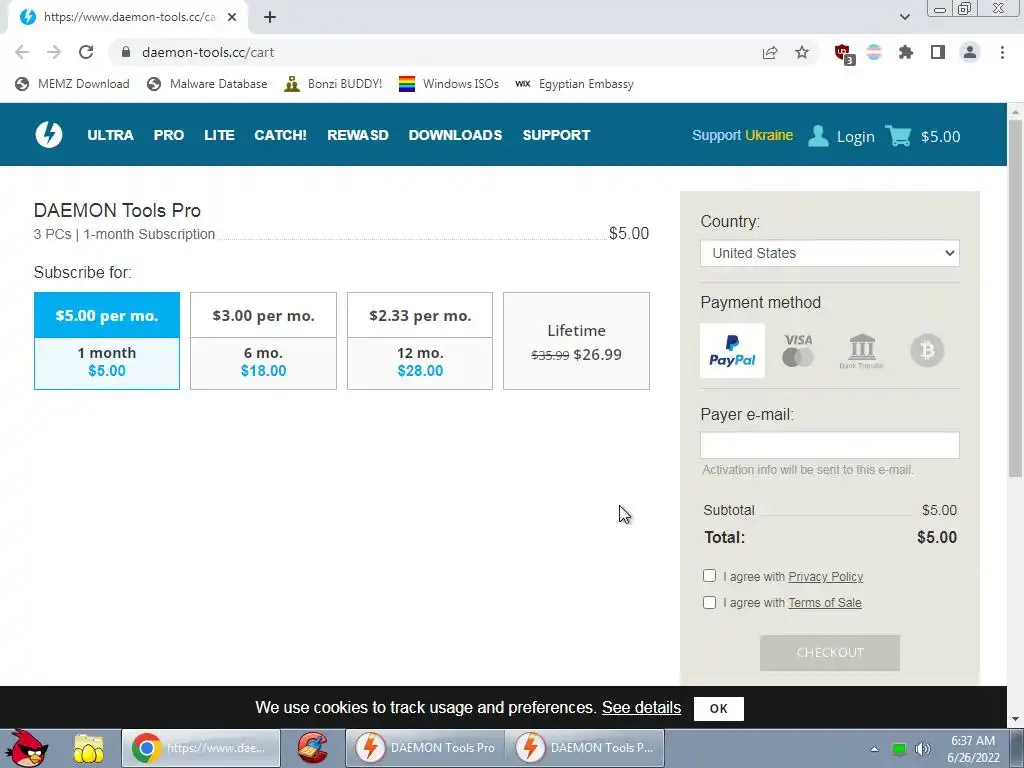Open Extensions puzzle icon
The width and height of the screenshot is (1024, 768).
click(x=906, y=52)
